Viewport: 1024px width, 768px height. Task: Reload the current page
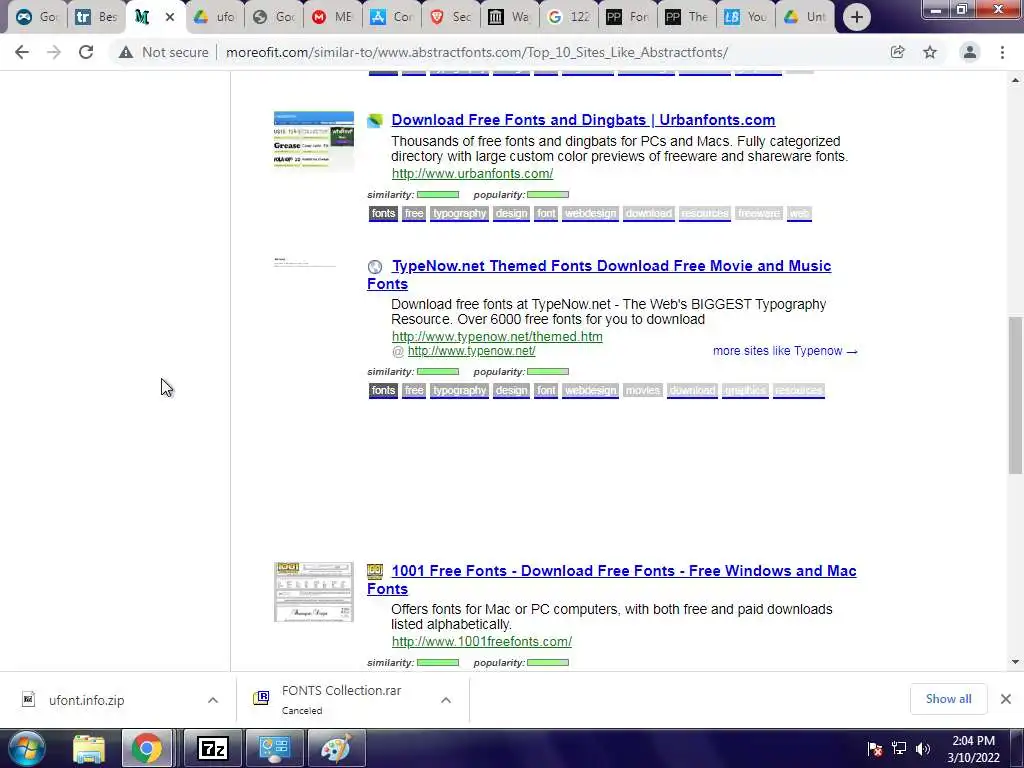tap(86, 52)
